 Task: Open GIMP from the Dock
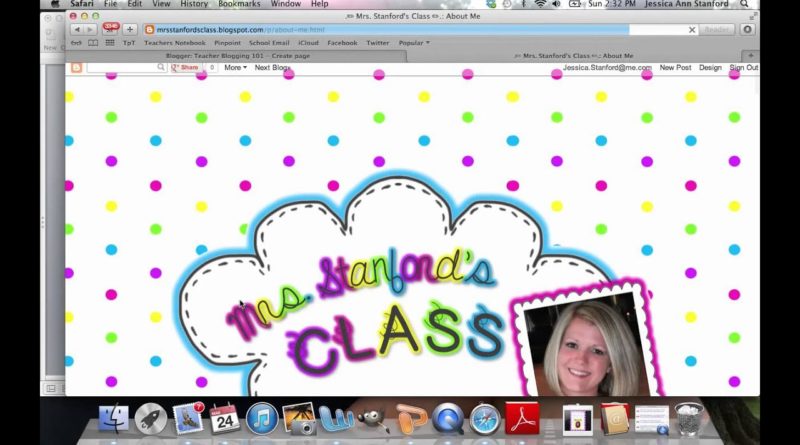[373, 419]
